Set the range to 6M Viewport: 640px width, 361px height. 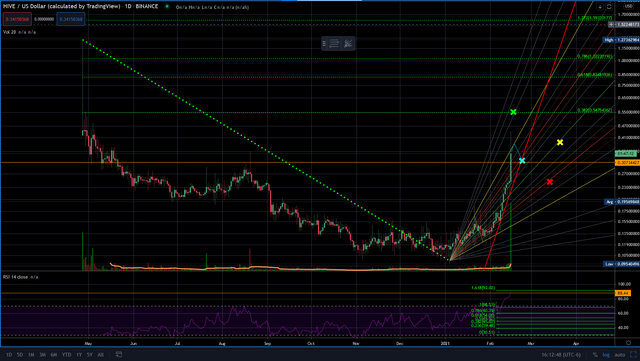click(54, 355)
